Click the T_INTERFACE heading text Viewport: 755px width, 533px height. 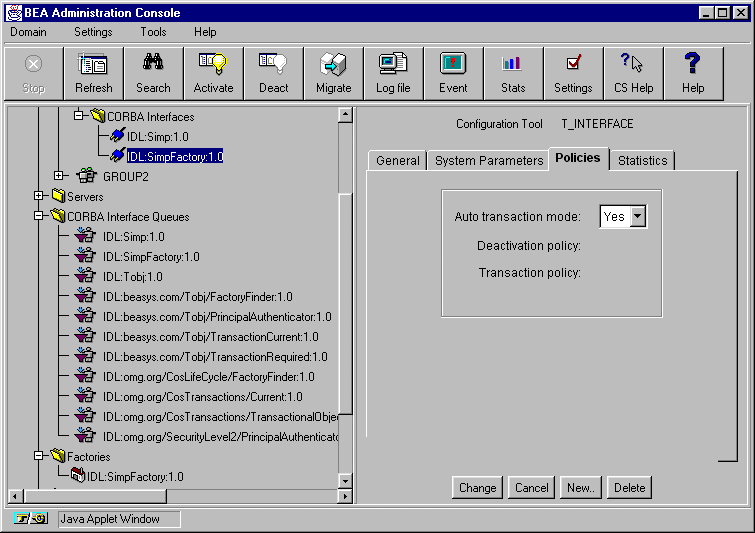pyautogui.click(x=597, y=124)
